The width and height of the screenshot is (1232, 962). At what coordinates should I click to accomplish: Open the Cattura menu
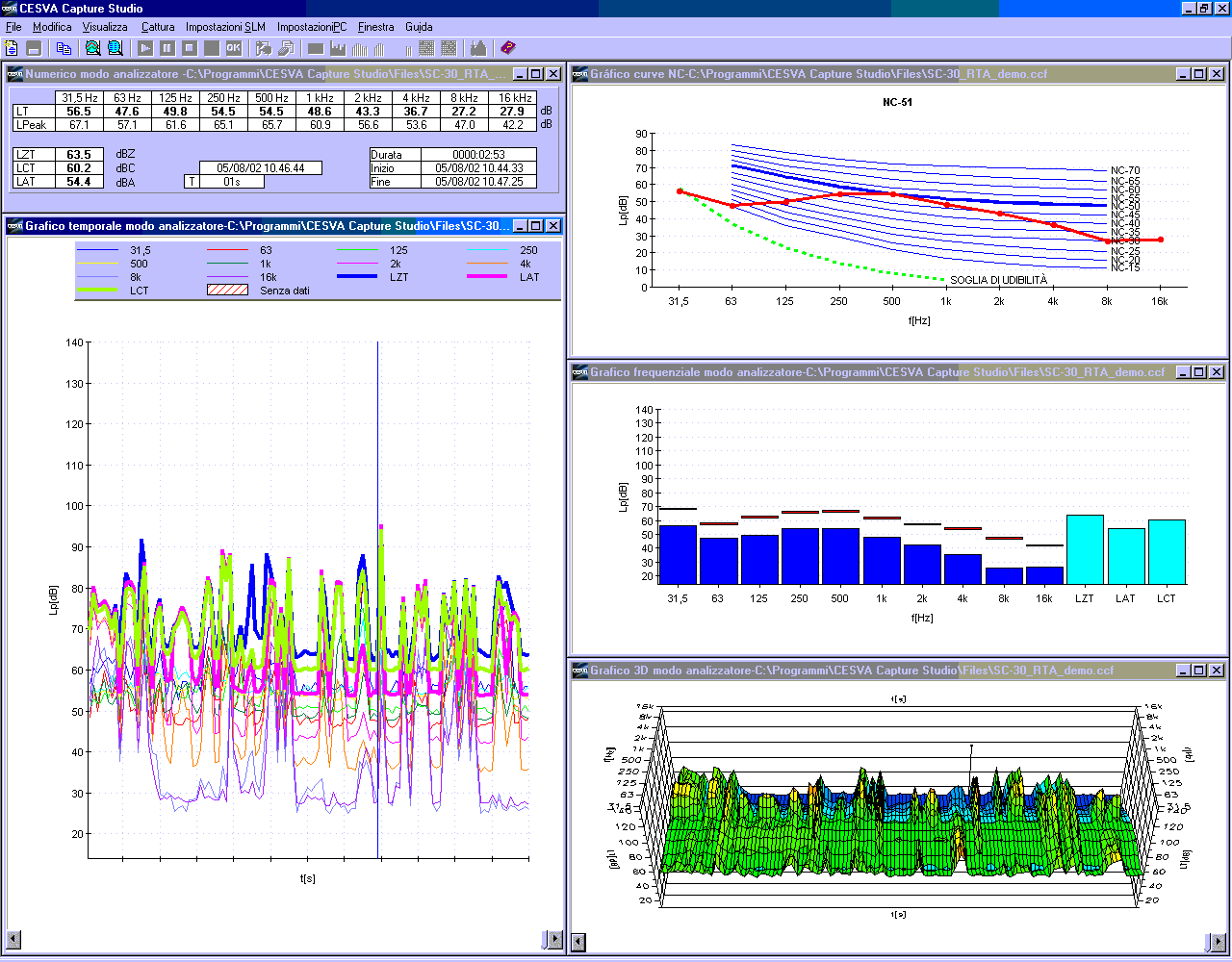(157, 27)
